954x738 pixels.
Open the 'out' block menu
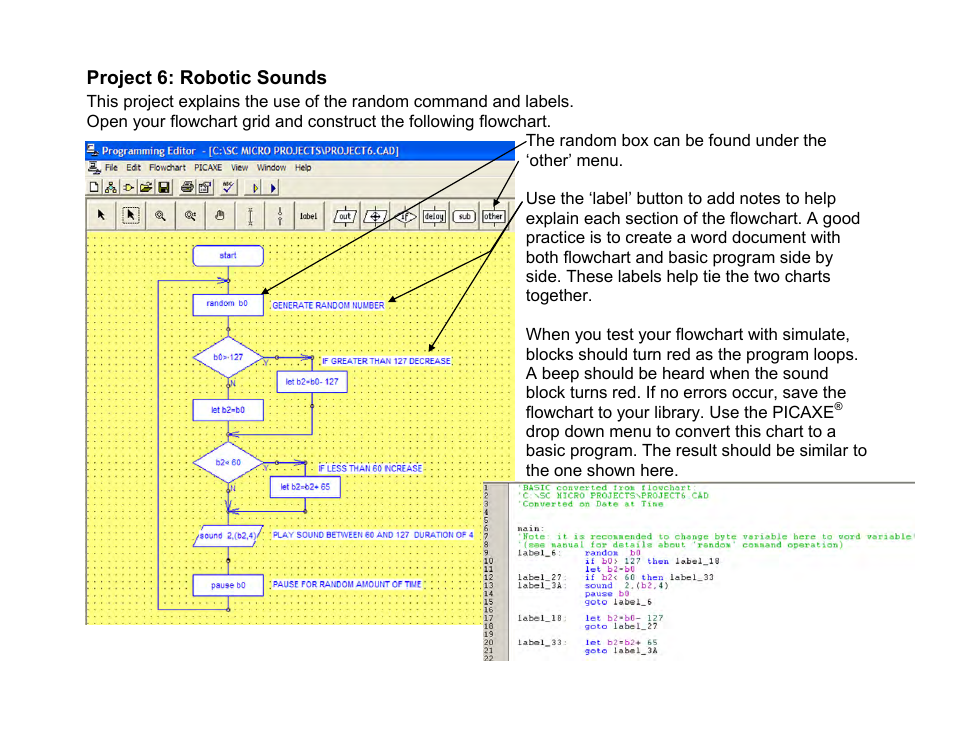click(x=345, y=216)
